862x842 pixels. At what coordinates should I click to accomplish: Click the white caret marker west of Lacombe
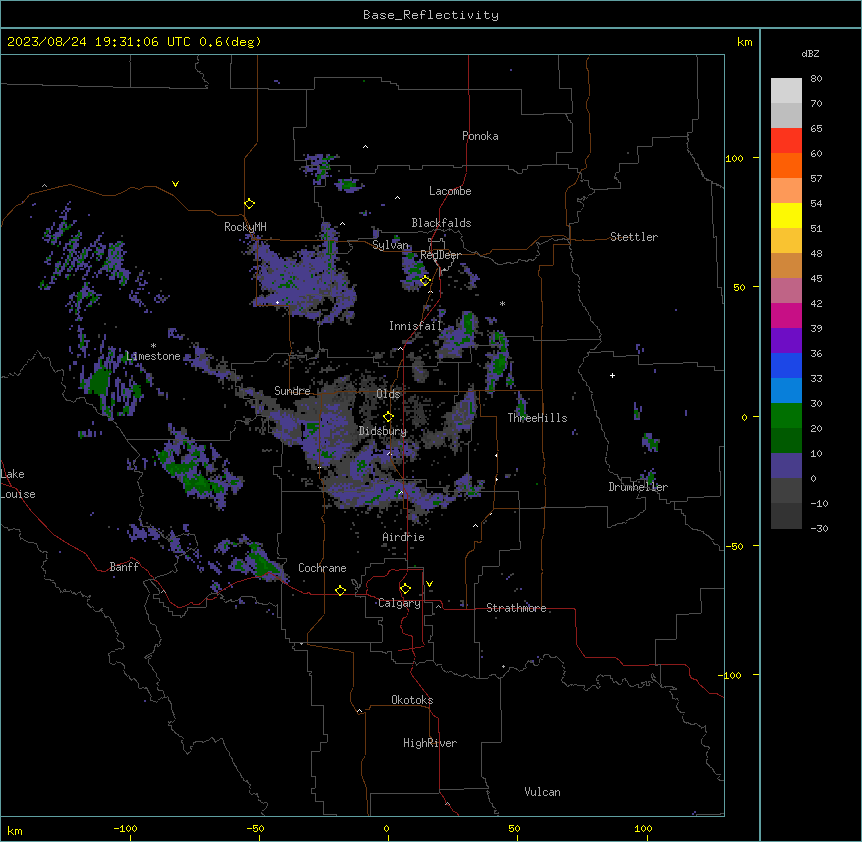[397, 197]
